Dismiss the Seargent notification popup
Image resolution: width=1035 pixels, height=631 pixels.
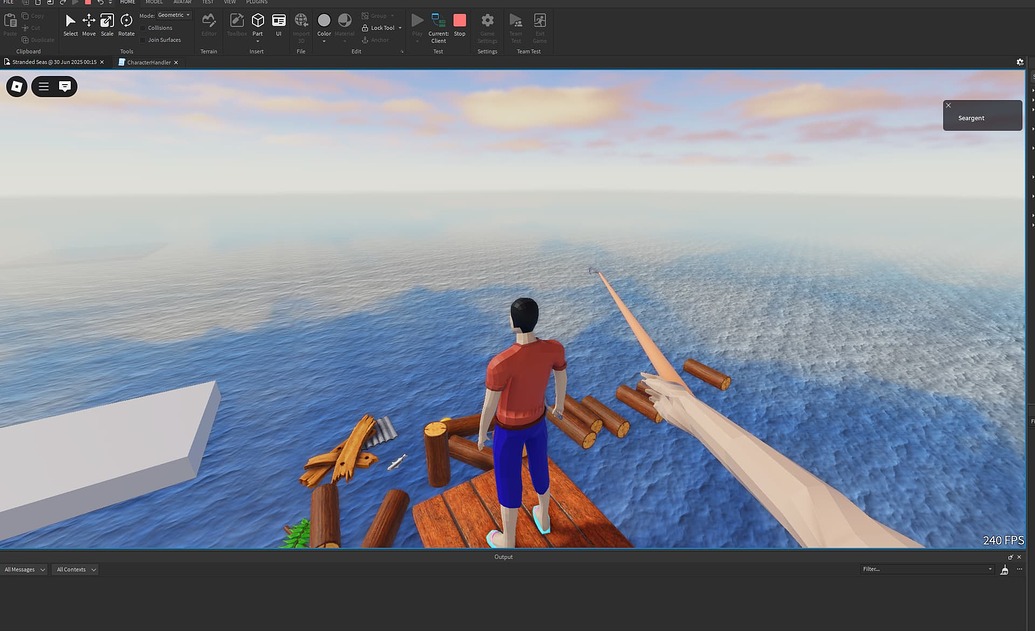[949, 106]
